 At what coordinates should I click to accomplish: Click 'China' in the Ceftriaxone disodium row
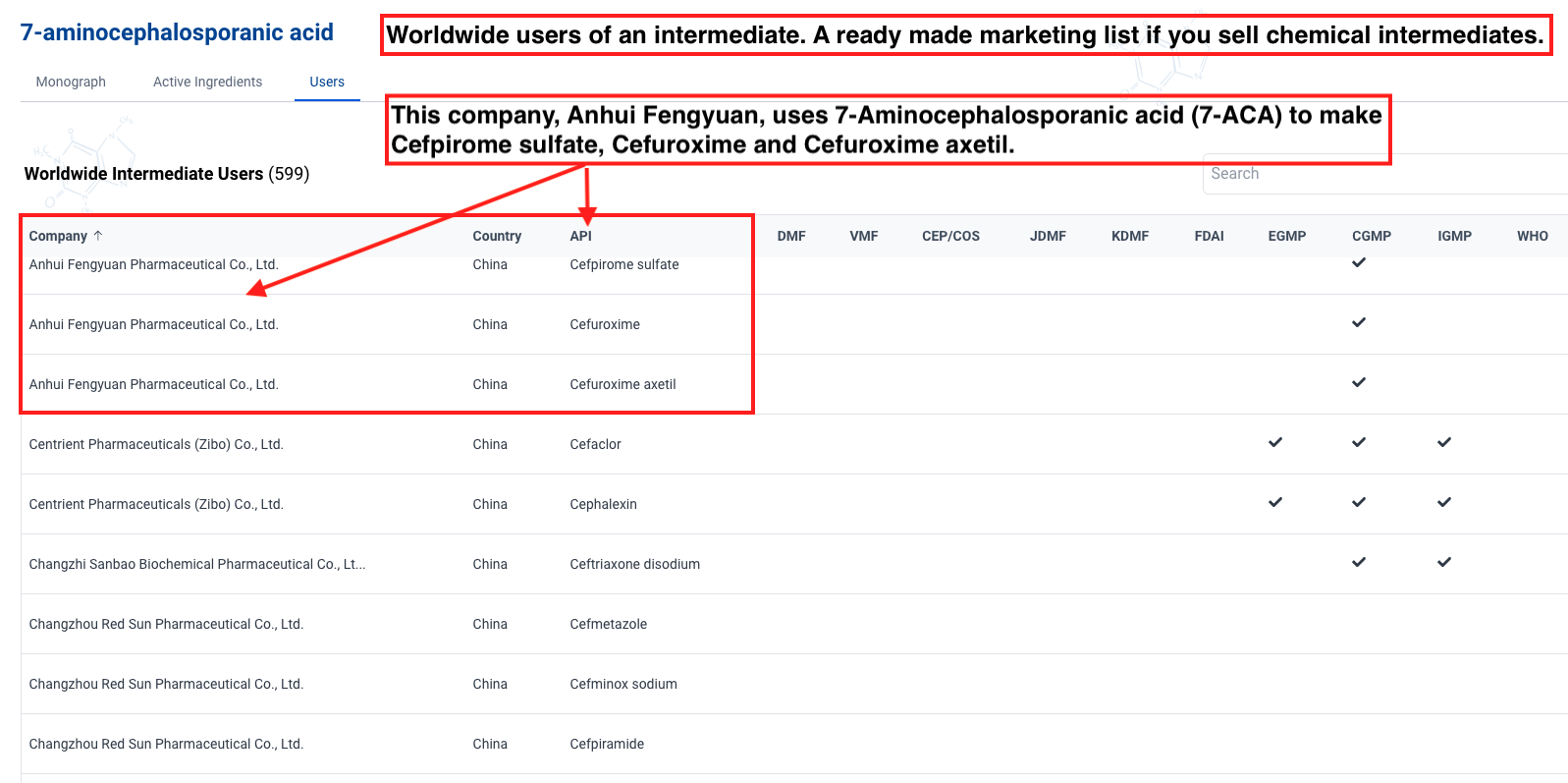point(490,564)
